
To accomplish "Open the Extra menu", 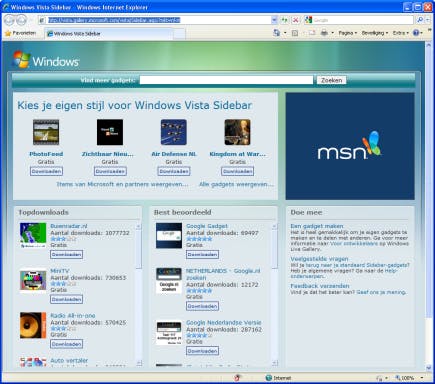I will tap(400, 33).
